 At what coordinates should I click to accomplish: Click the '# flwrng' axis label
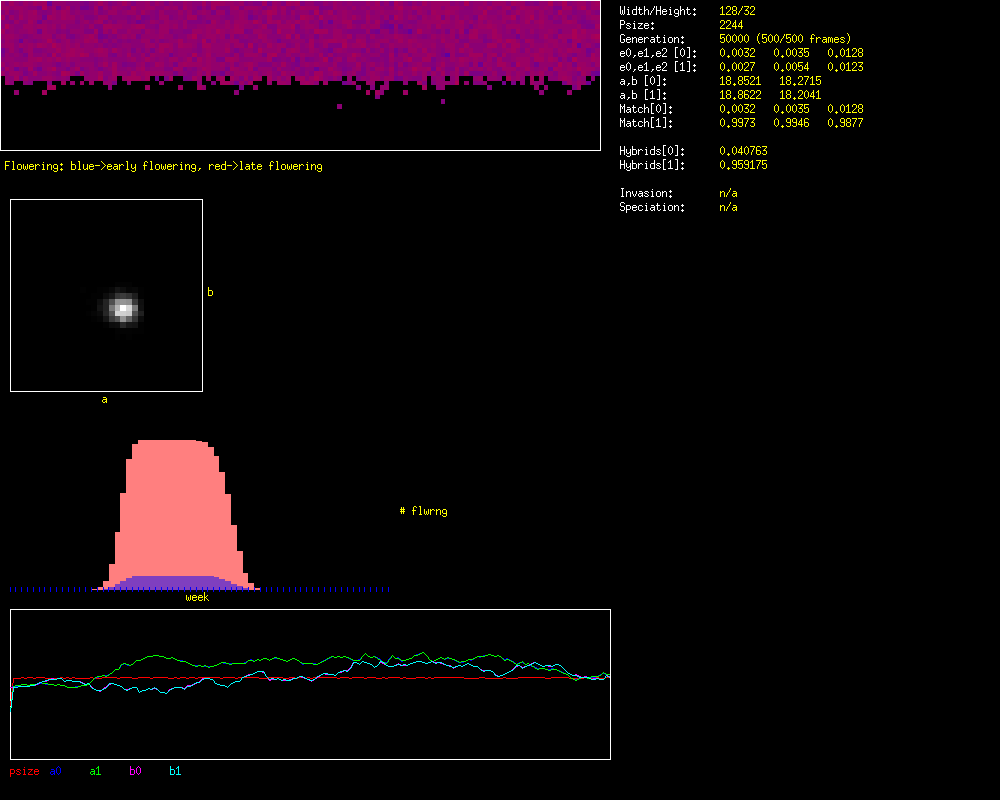click(423, 511)
